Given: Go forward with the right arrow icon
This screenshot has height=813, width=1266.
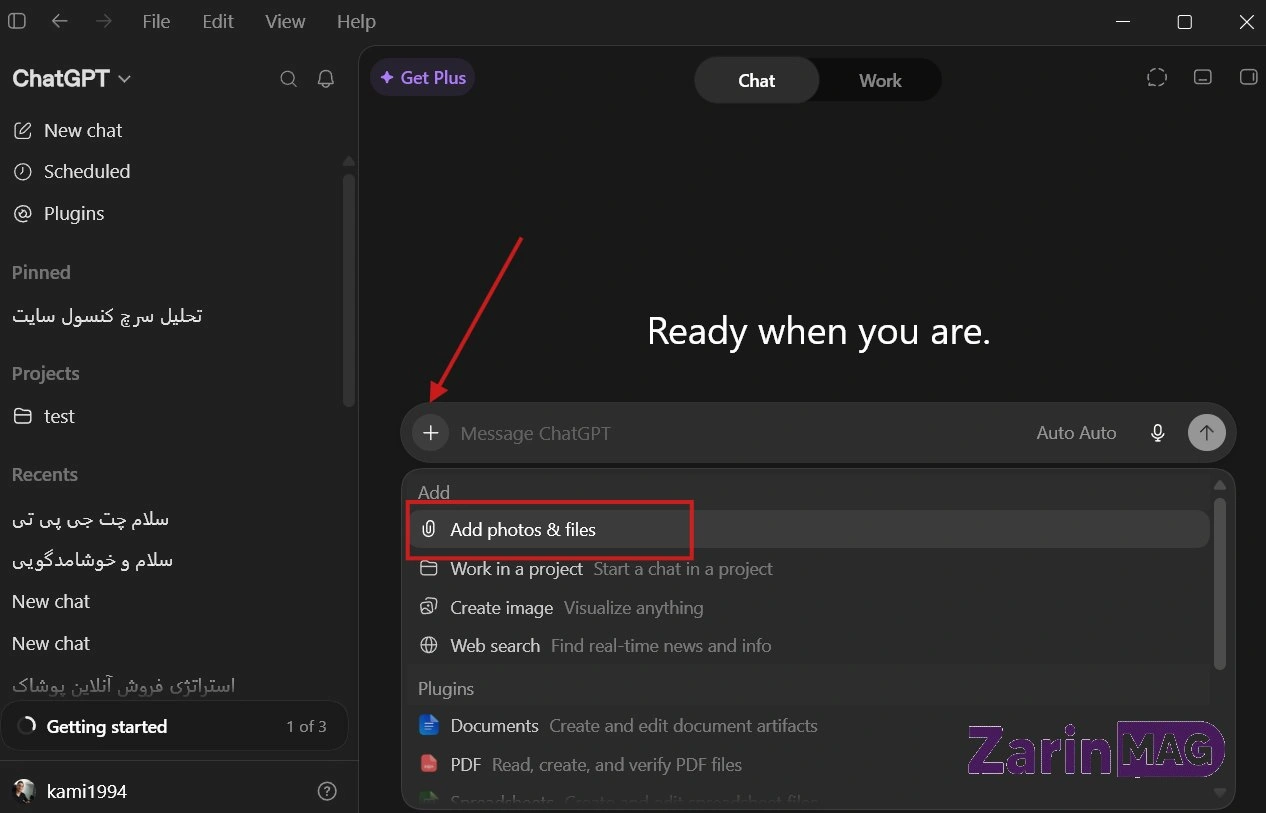Looking at the screenshot, I should click(x=103, y=21).
